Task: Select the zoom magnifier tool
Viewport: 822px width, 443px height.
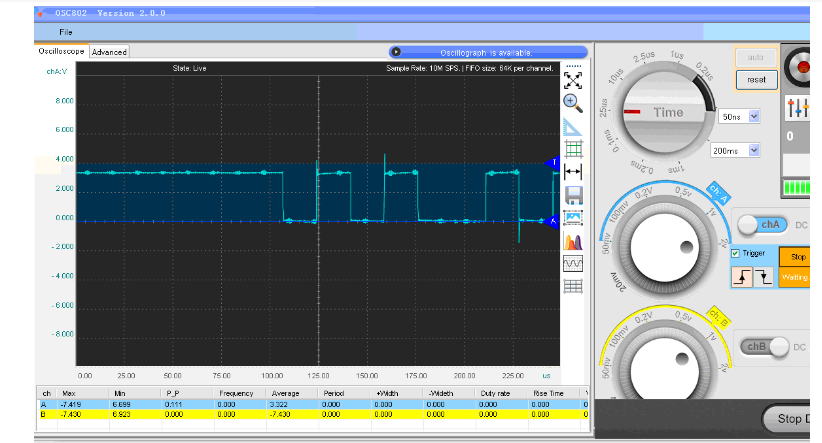Action: tap(574, 102)
